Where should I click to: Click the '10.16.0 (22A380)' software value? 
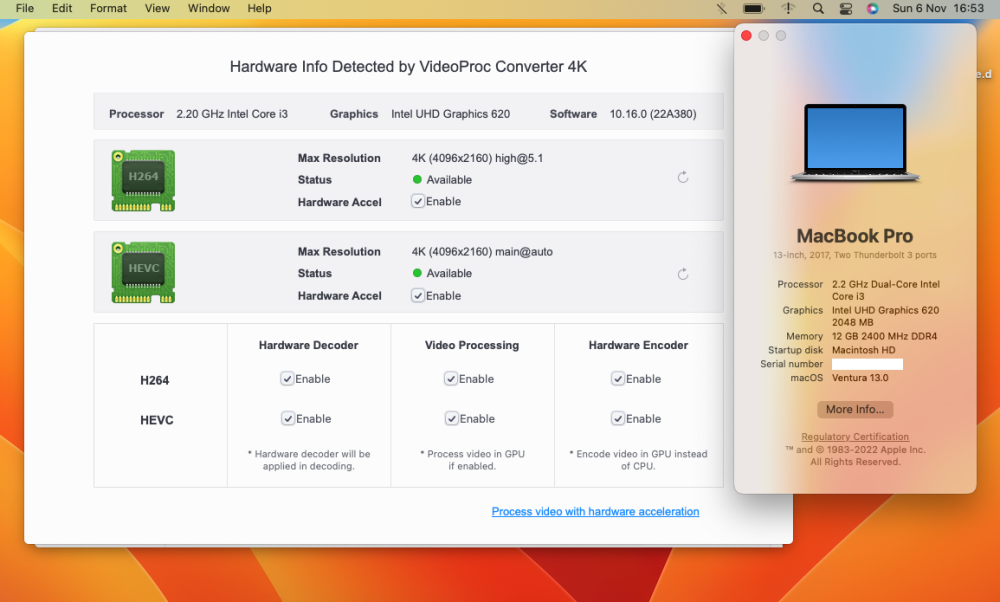pyautogui.click(x=653, y=114)
